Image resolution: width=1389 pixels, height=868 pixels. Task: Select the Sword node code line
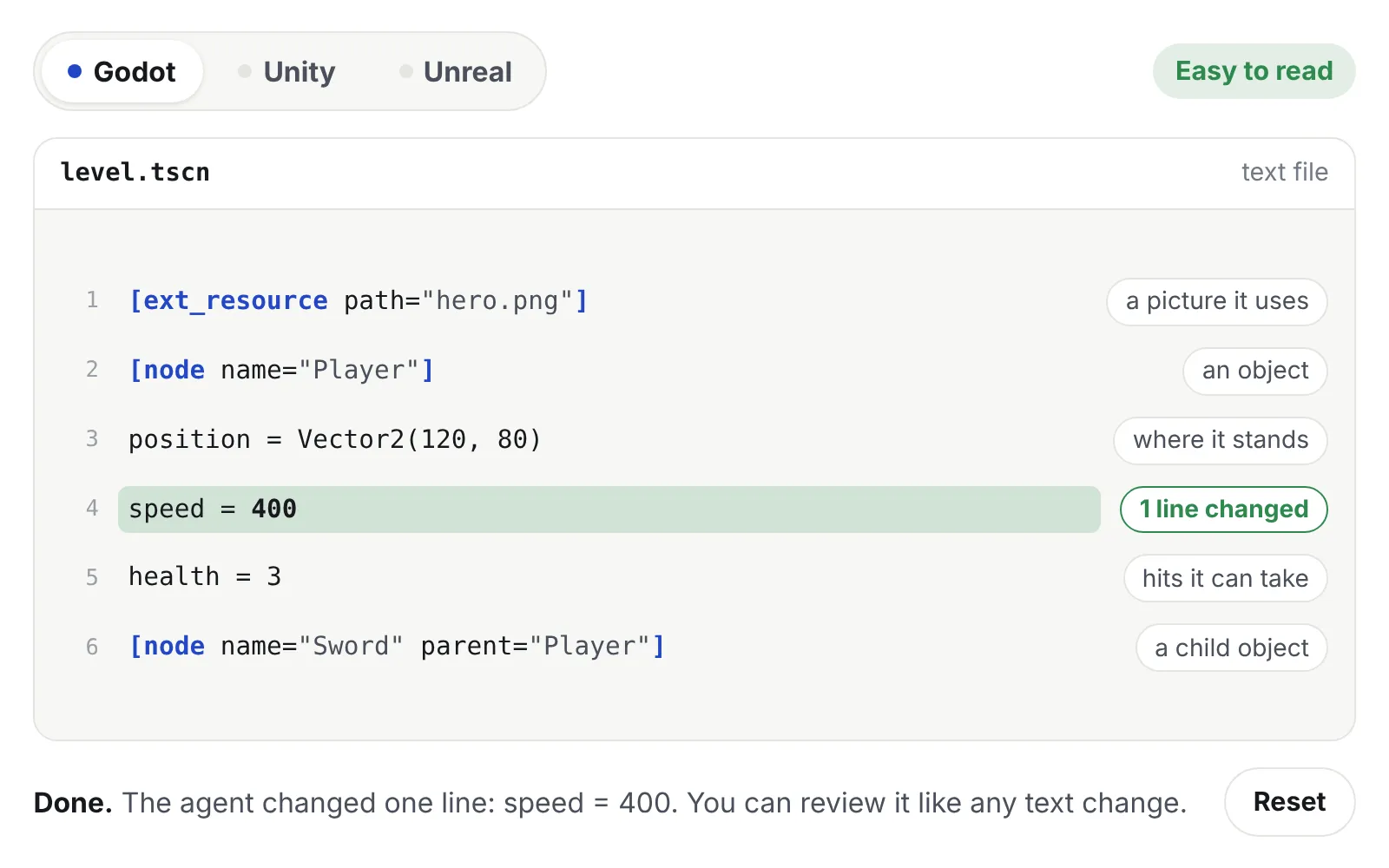point(397,646)
